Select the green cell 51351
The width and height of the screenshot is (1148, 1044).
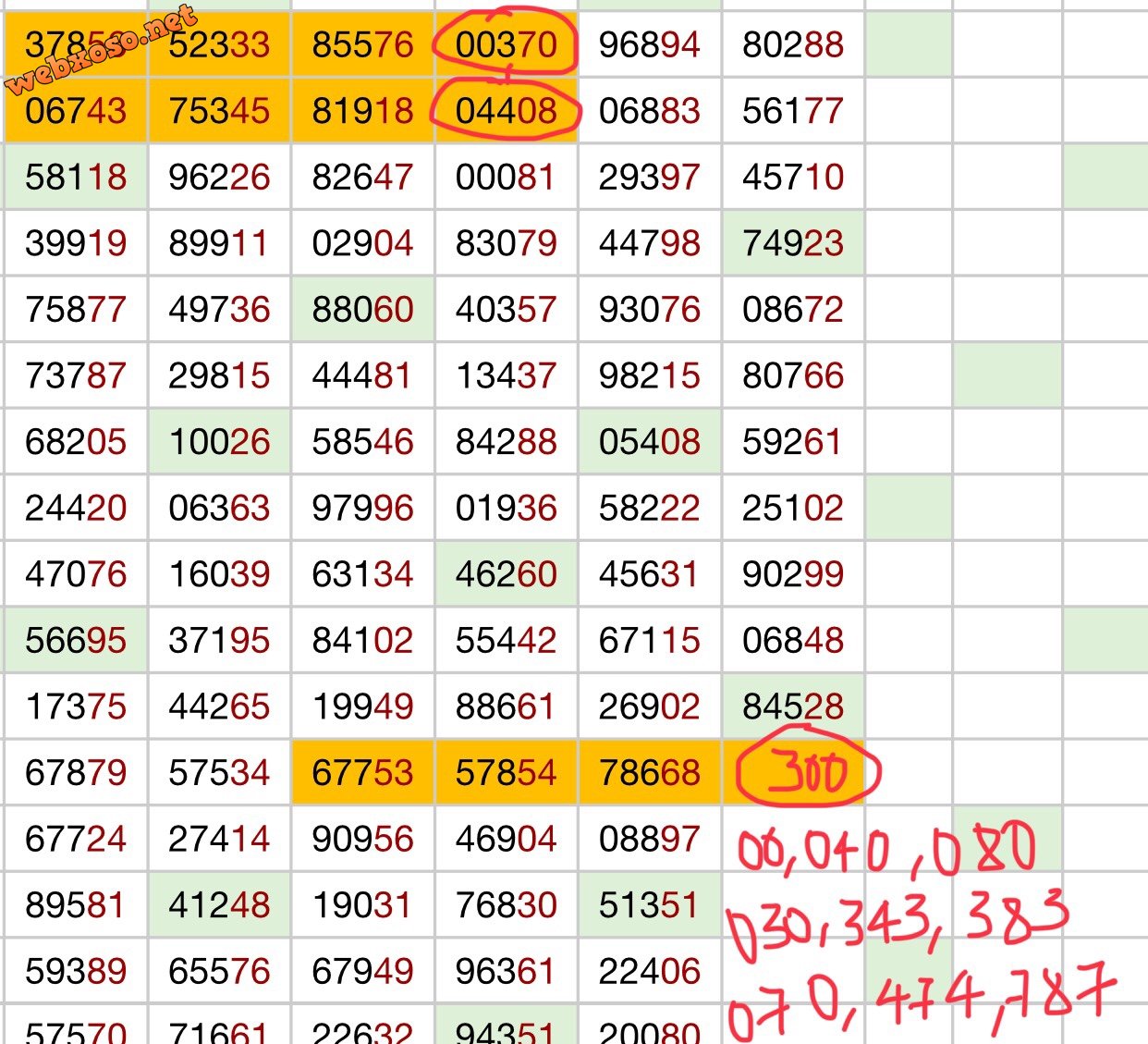click(650, 905)
